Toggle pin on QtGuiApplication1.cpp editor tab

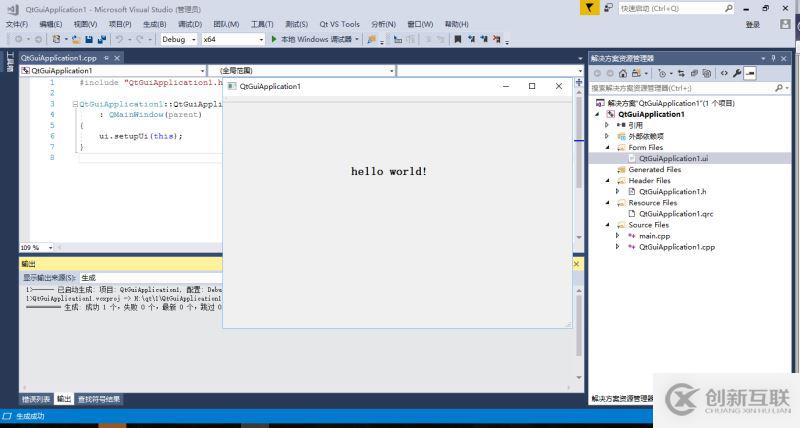pos(107,58)
